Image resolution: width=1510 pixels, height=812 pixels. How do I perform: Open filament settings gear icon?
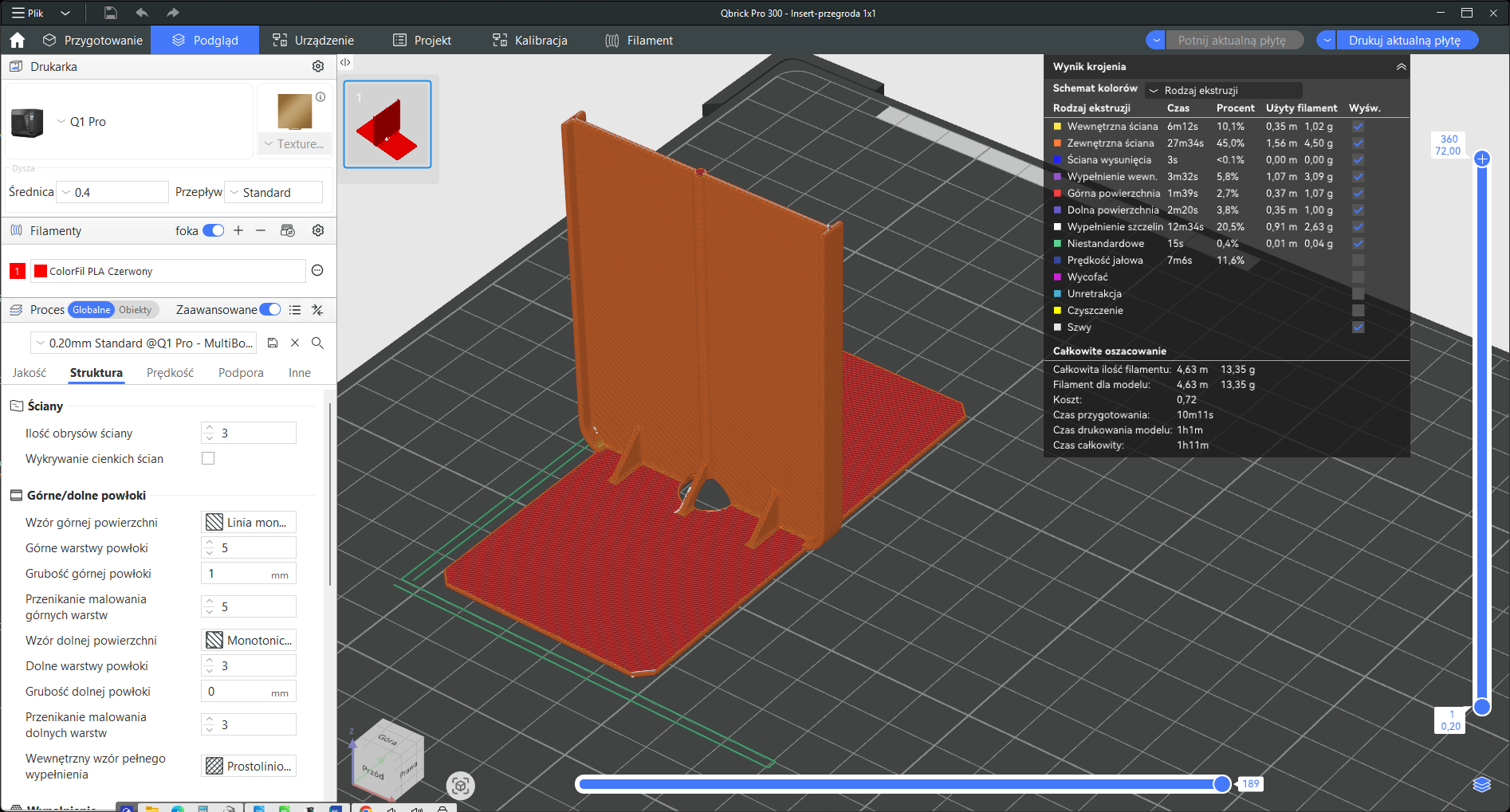pos(318,230)
